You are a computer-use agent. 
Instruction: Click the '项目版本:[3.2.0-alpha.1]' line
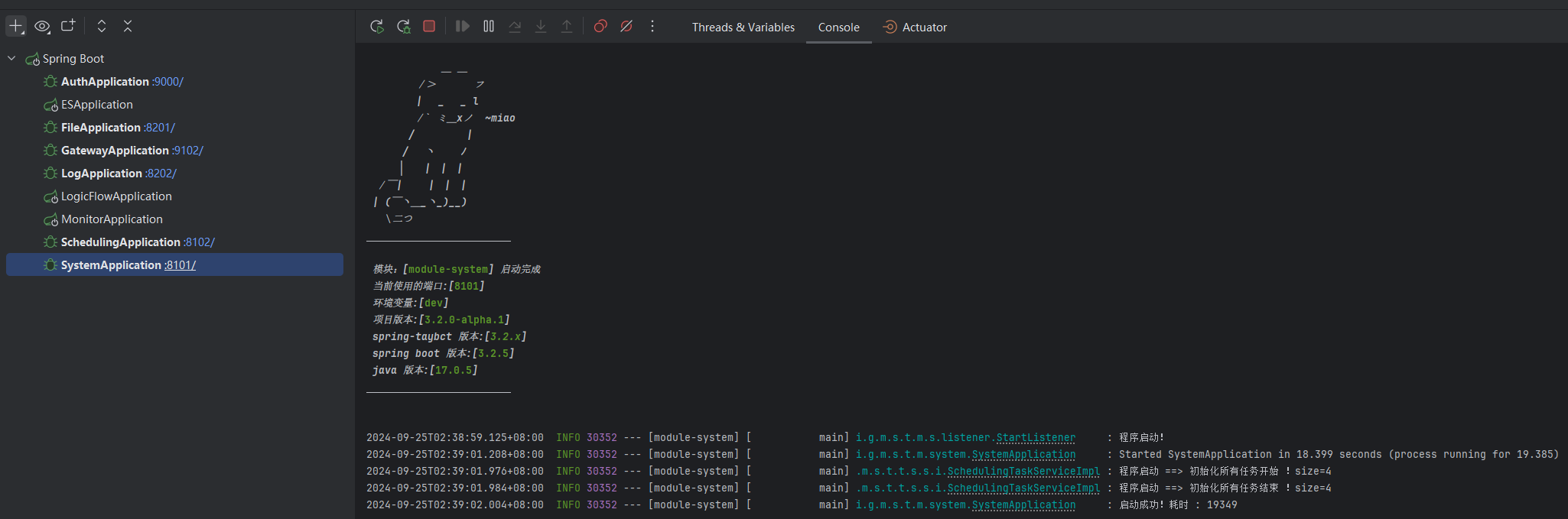(x=441, y=320)
